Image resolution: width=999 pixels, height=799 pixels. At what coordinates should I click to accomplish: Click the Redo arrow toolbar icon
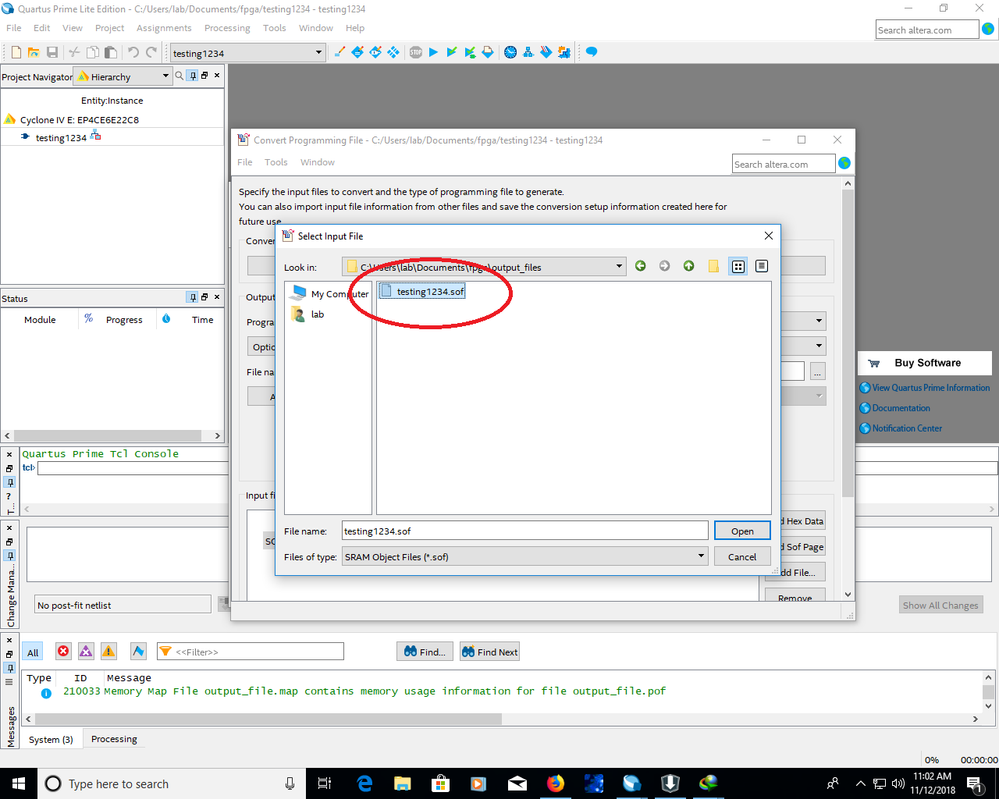(x=152, y=52)
